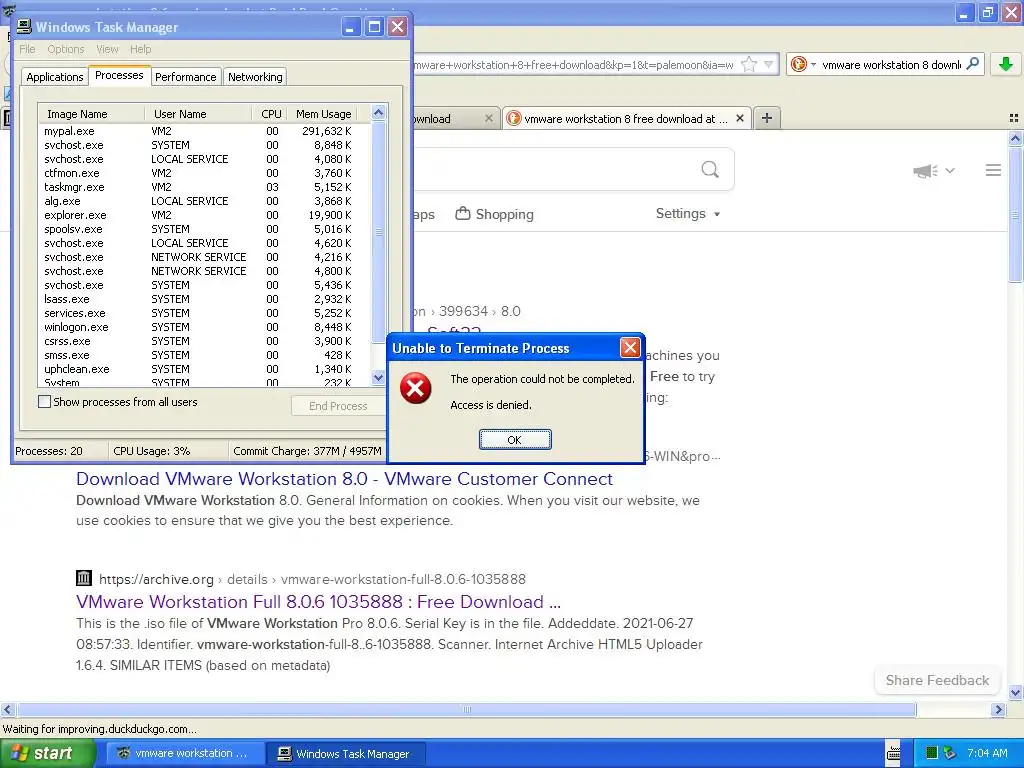Click the End Process button
The image size is (1024, 768).
[x=338, y=406]
